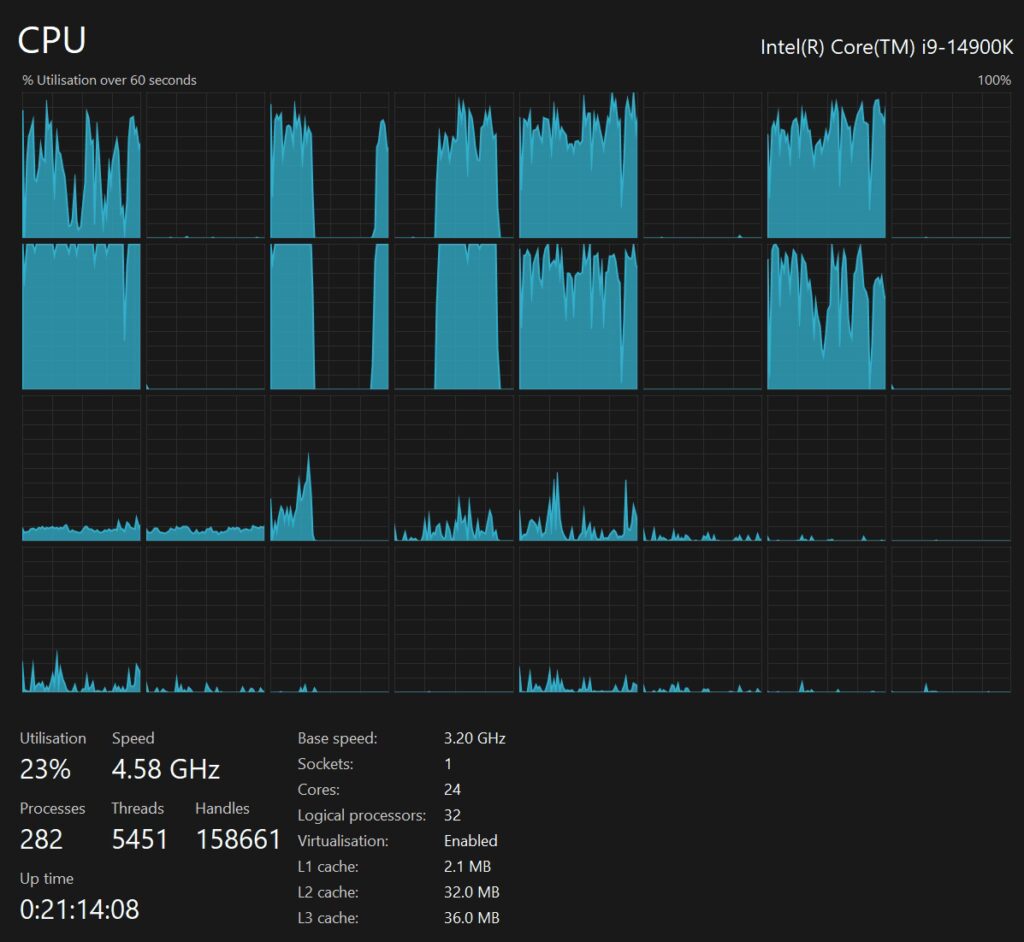Select the first core graph in top row
The height and width of the screenshot is (942, 1024).
[x=81, y=165]
